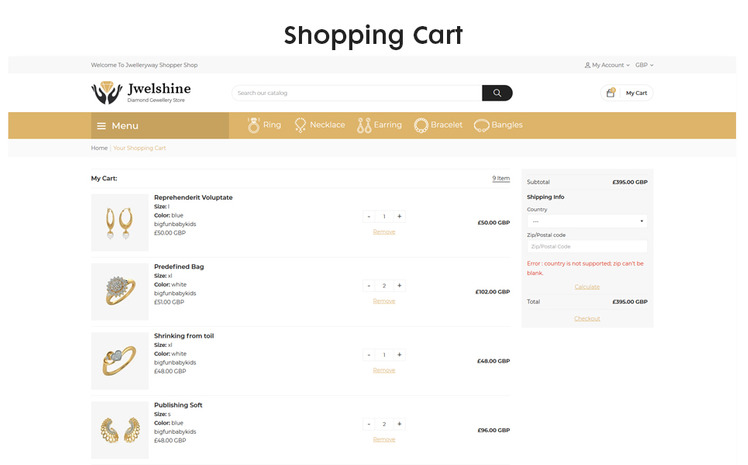Image resolution: width=748 pixels, height=465 pixels.
Task: Click the Your Shopping Cart breadcrumb
Action: click(x=140, y=148)
